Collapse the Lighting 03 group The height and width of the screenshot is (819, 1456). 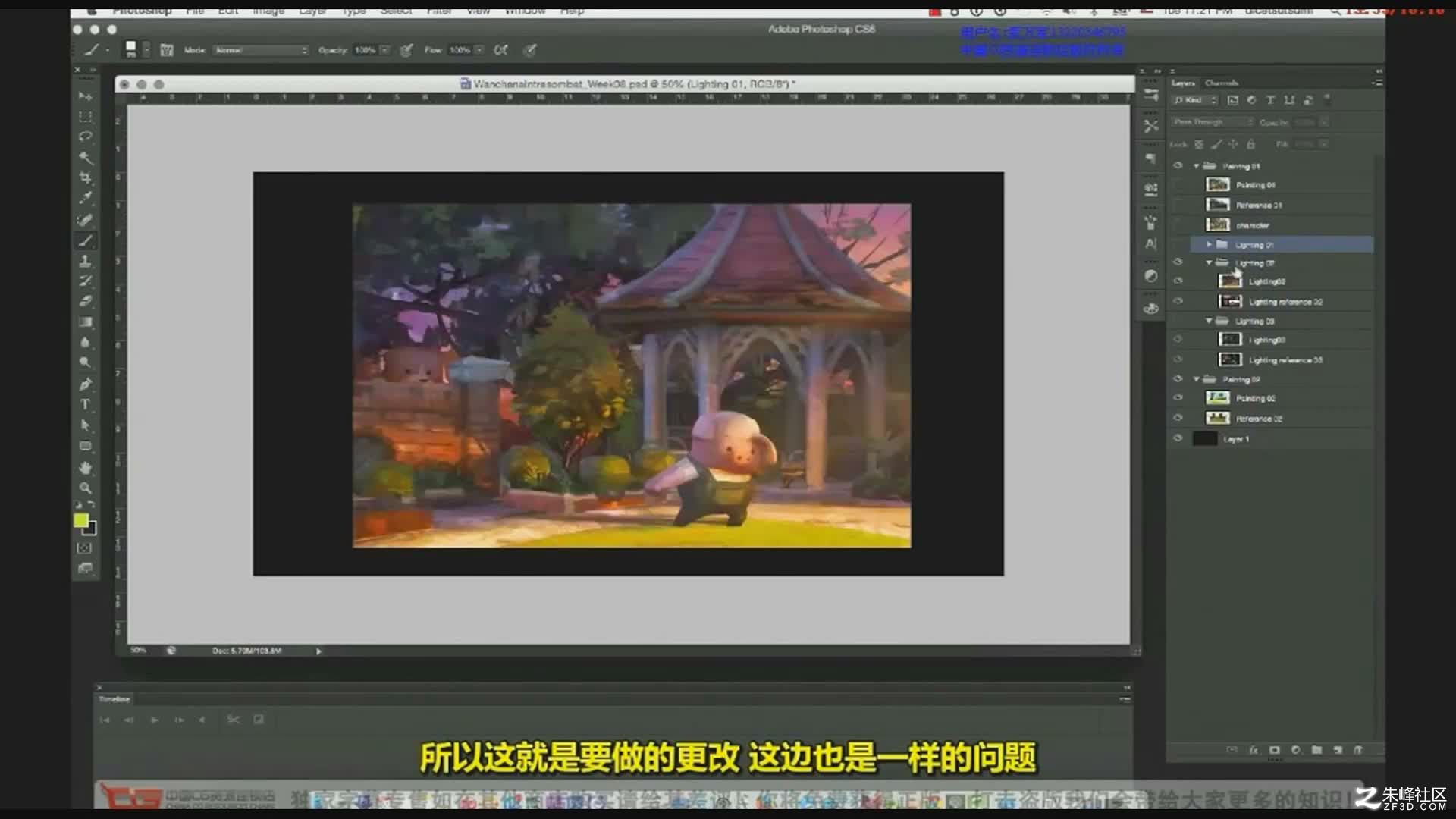click(x=1210, y=321)
